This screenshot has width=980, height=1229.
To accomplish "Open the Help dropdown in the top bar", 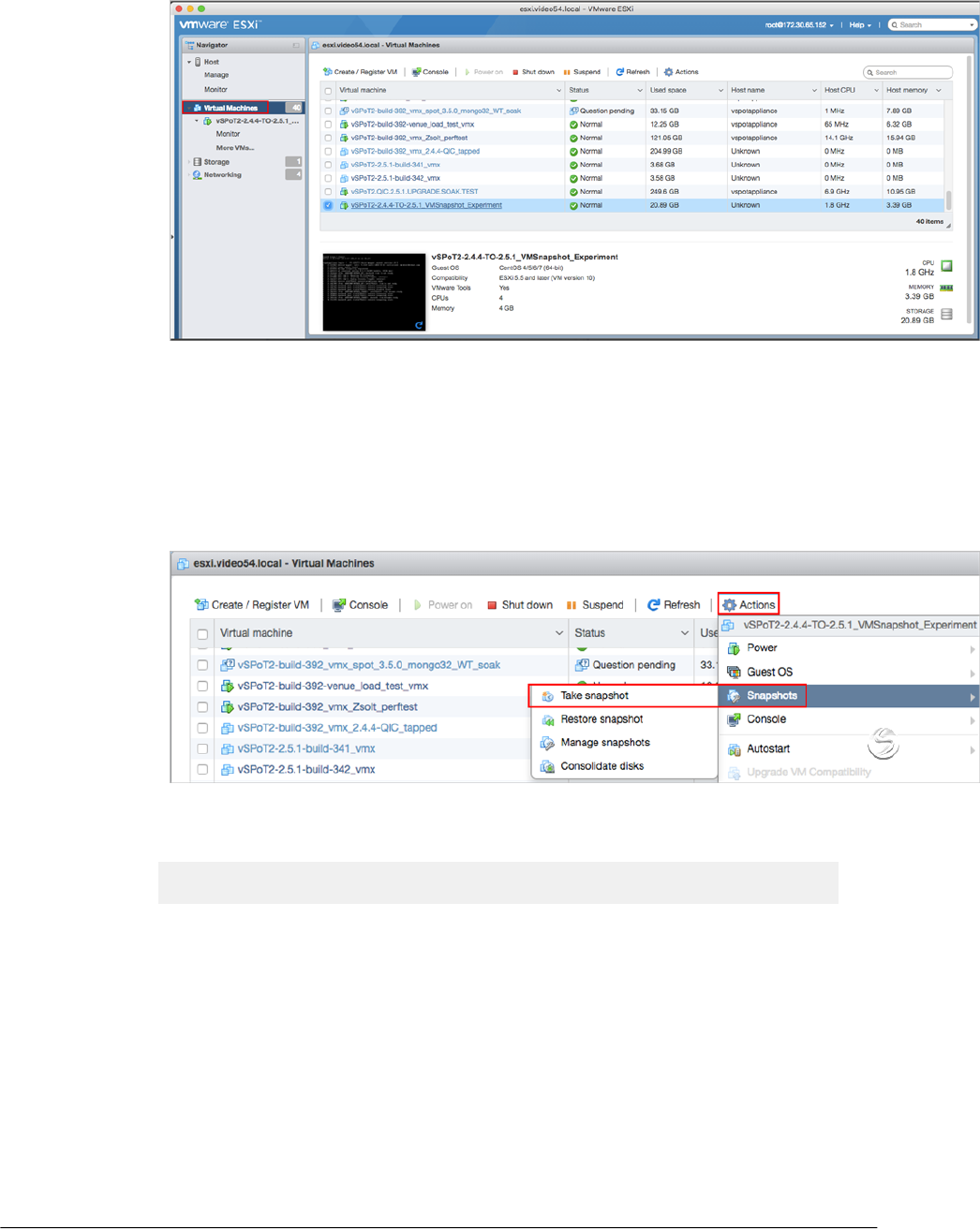I will tap(860, 25).
